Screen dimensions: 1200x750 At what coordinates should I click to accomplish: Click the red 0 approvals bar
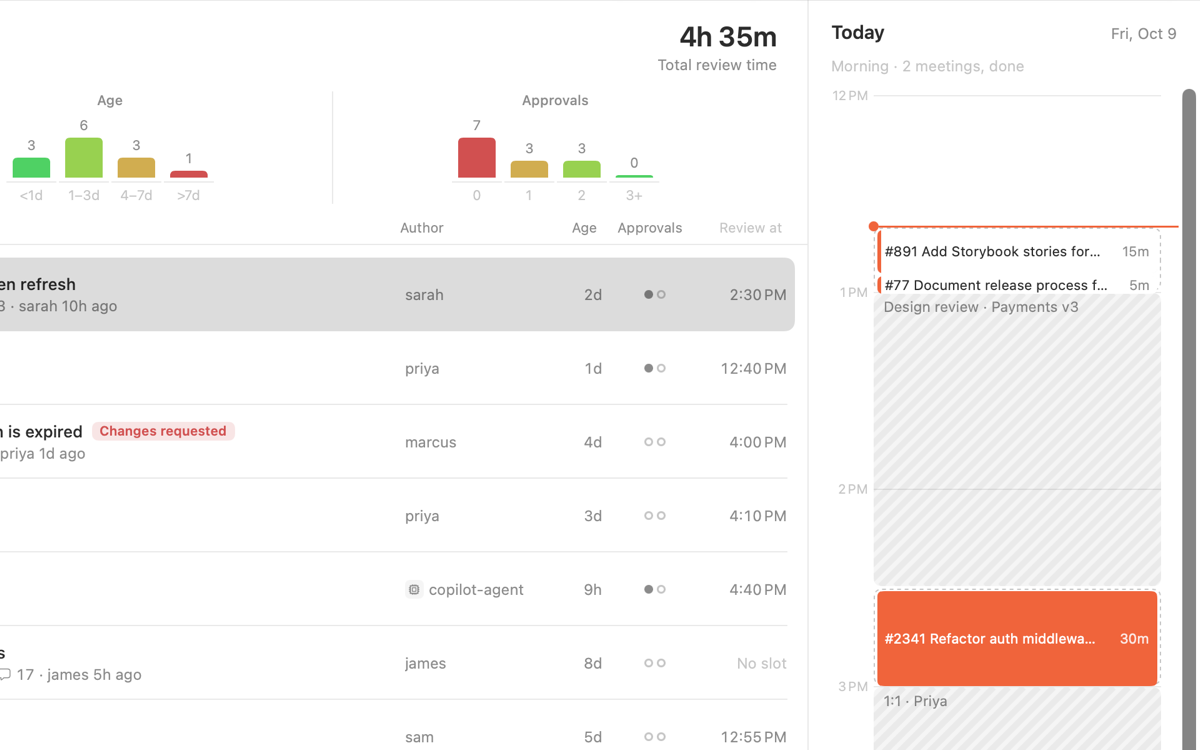[x=477, y=158]
